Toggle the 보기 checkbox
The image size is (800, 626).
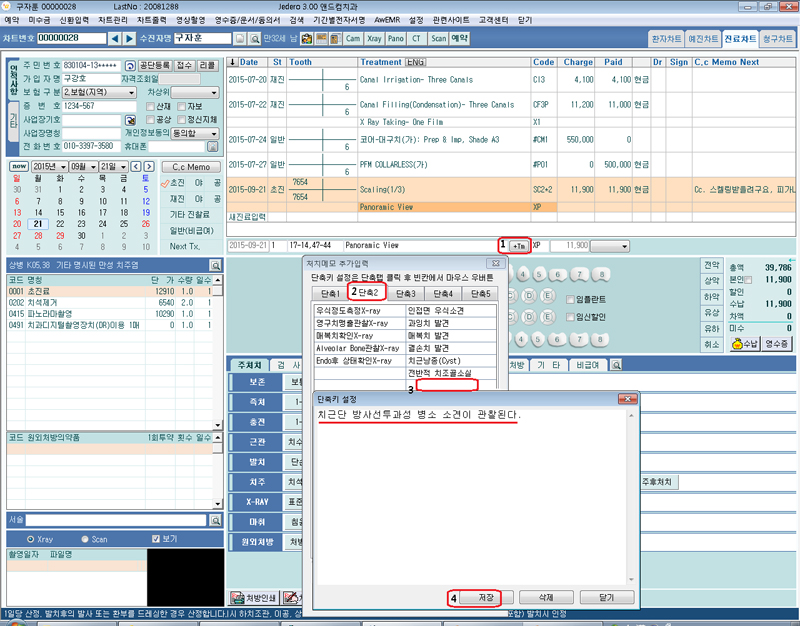[154, 538]
